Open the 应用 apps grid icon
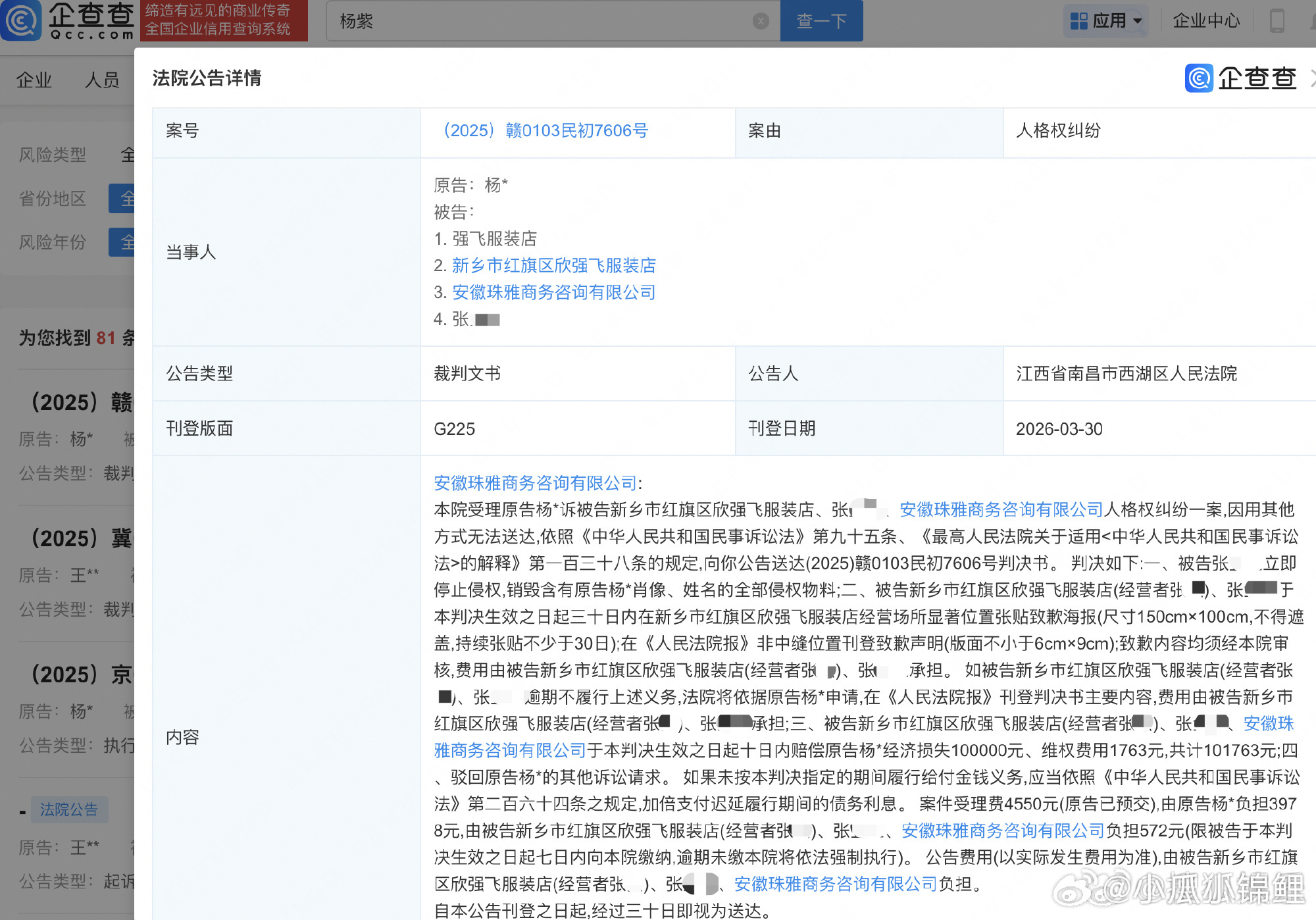The height and width of the screenshot is (920, 1316). [x=1079, y=21]
